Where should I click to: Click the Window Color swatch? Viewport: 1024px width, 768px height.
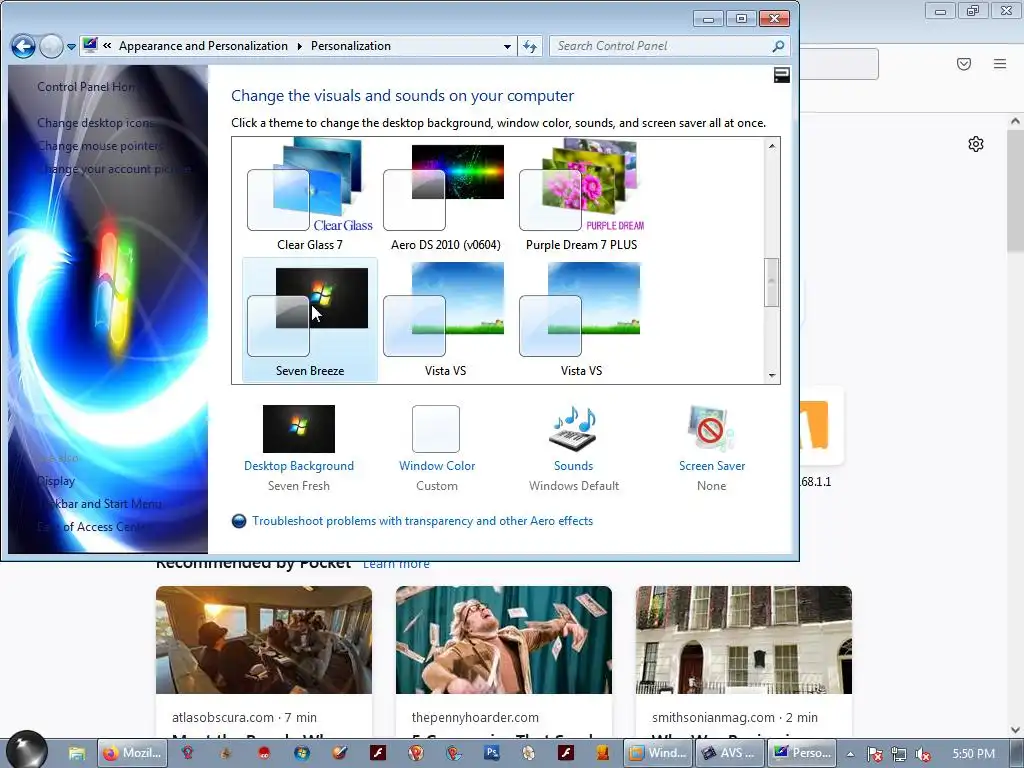pos(436,429)
